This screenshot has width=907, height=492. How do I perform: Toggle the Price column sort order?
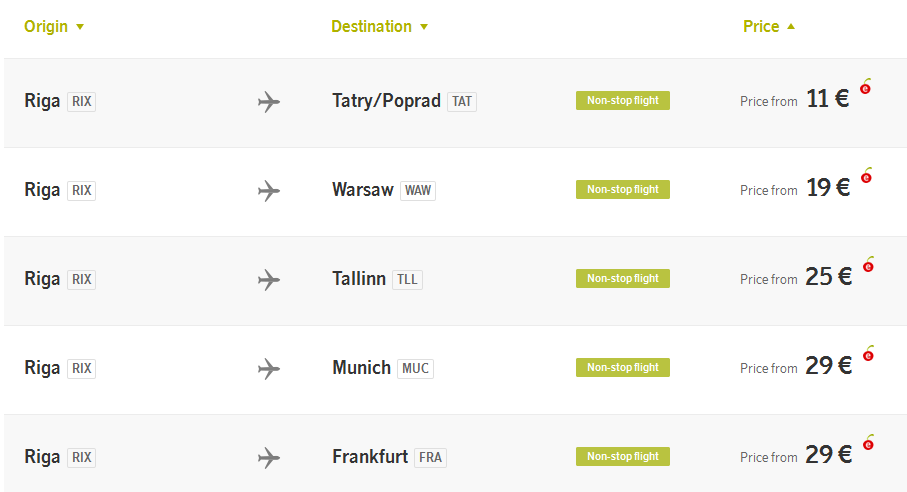[769, 27]
